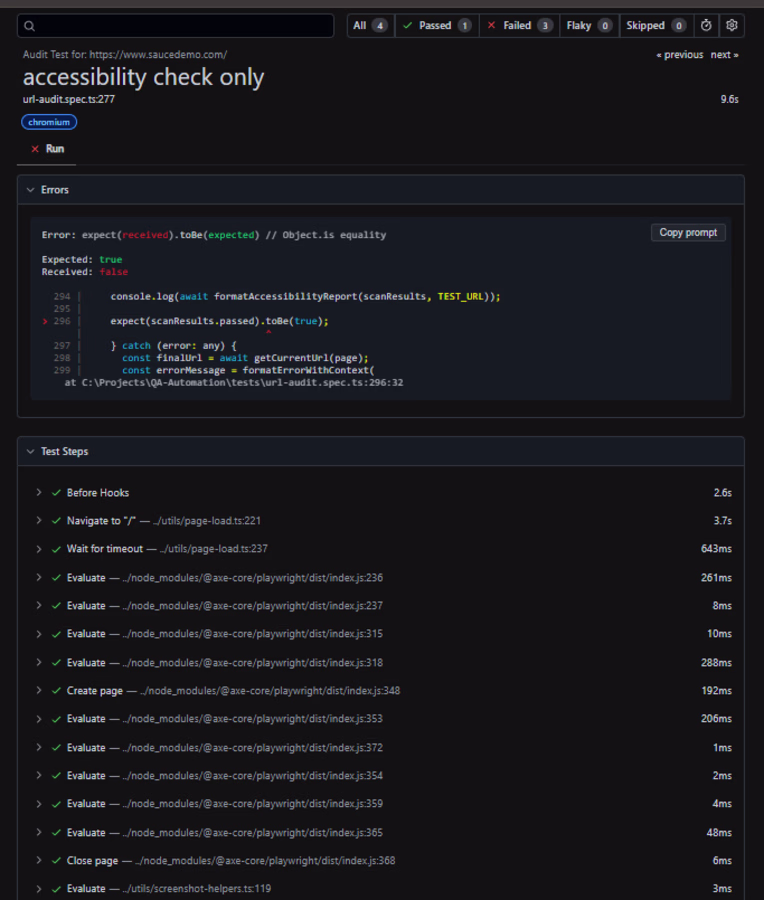Click checkmark beside Wait for timeout
The height and width of the screenshot is (900, 764).
coord(56,549)
